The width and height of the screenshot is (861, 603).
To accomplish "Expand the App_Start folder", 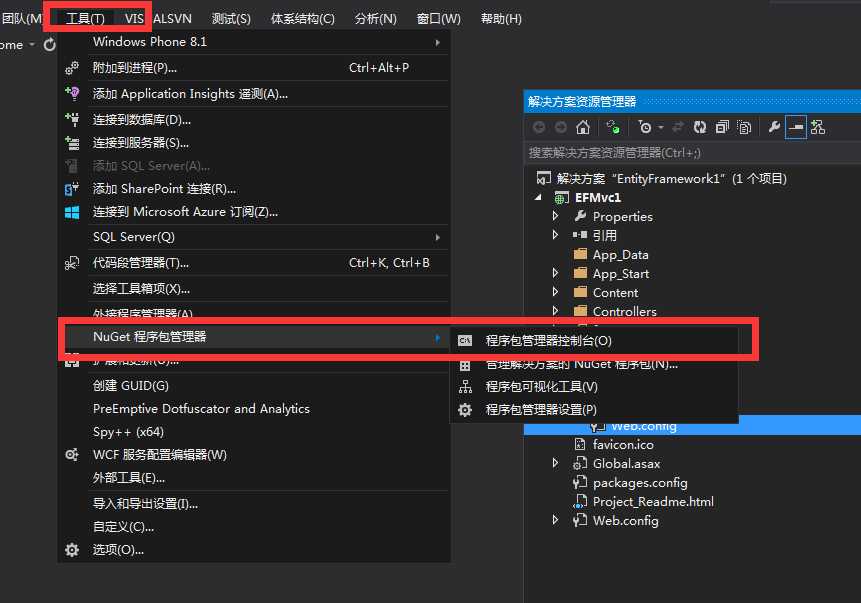I will click(555, 273).
